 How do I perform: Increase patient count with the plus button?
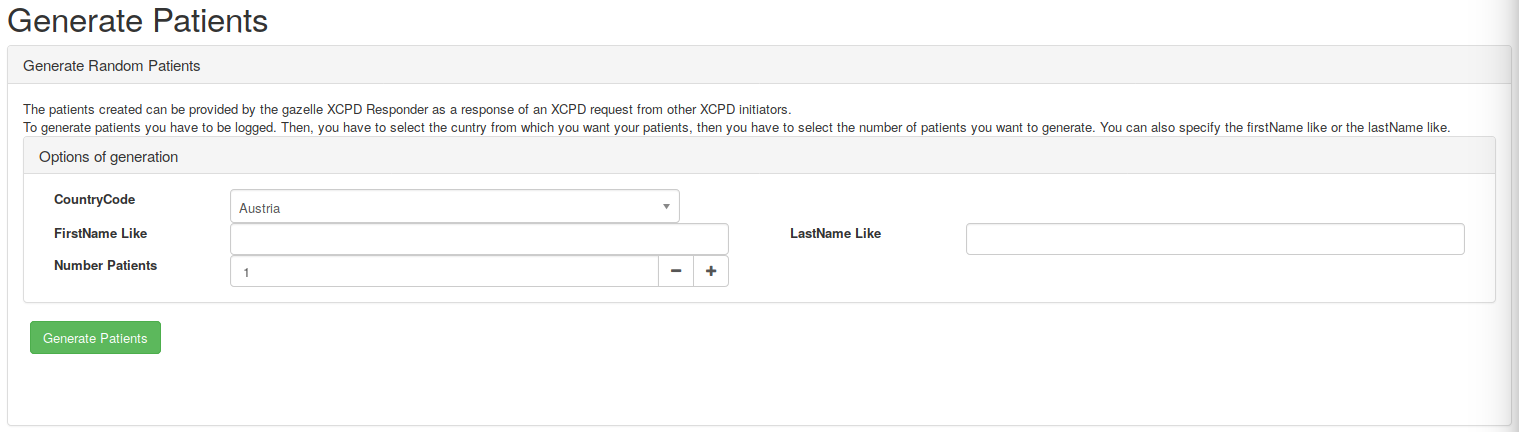pos(711,271)
